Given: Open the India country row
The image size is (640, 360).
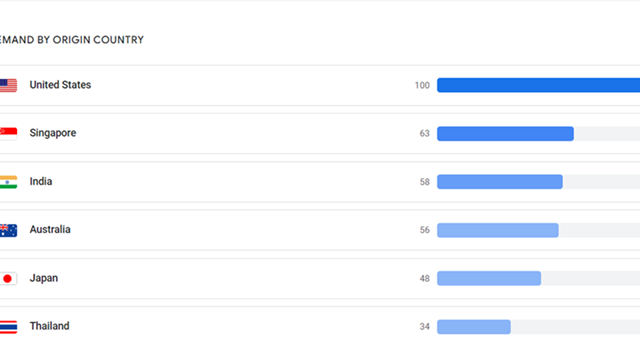Looking at the screenshot, I should 320,182.
